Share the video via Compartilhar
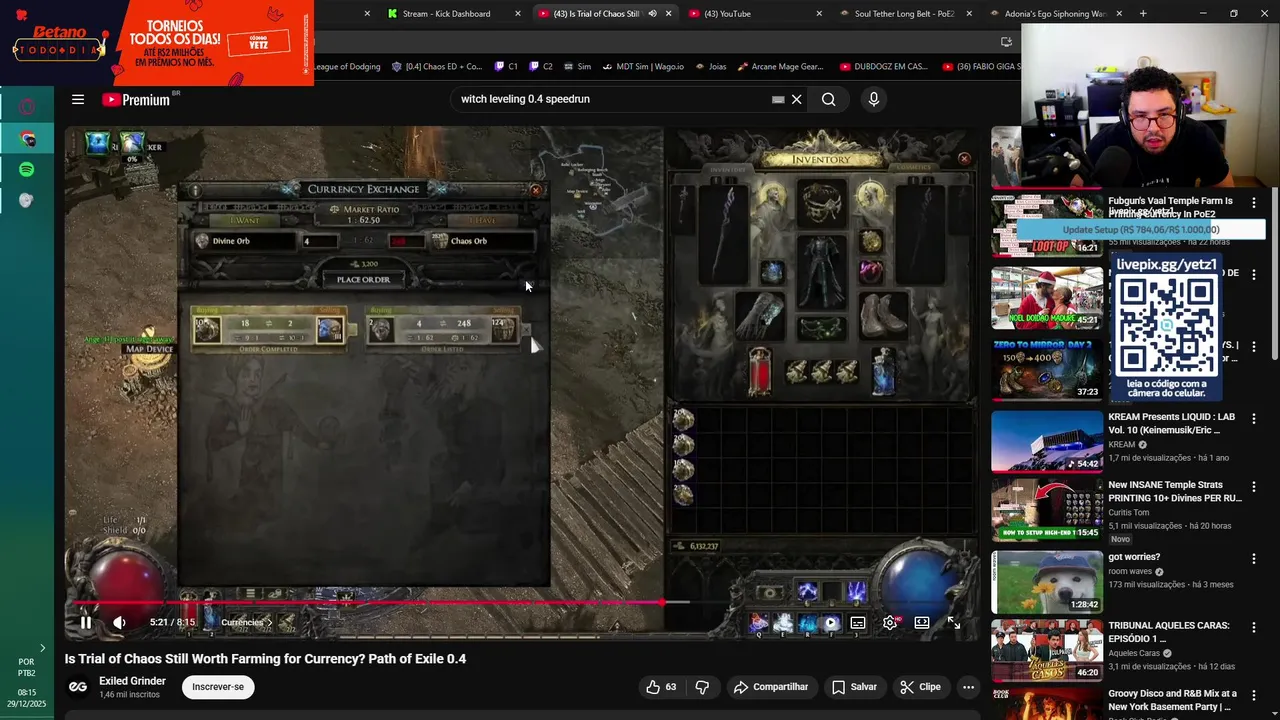This screenshot has height=720, width=1280. click(770, 687)
